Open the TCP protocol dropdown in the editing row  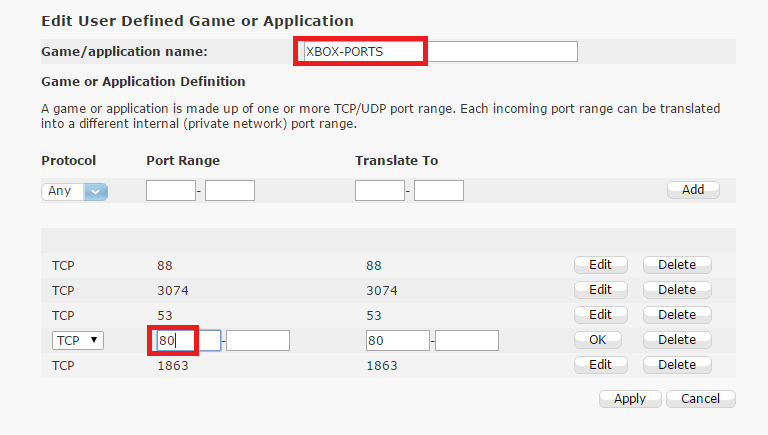pyautogui.click(x=78, y=340)
